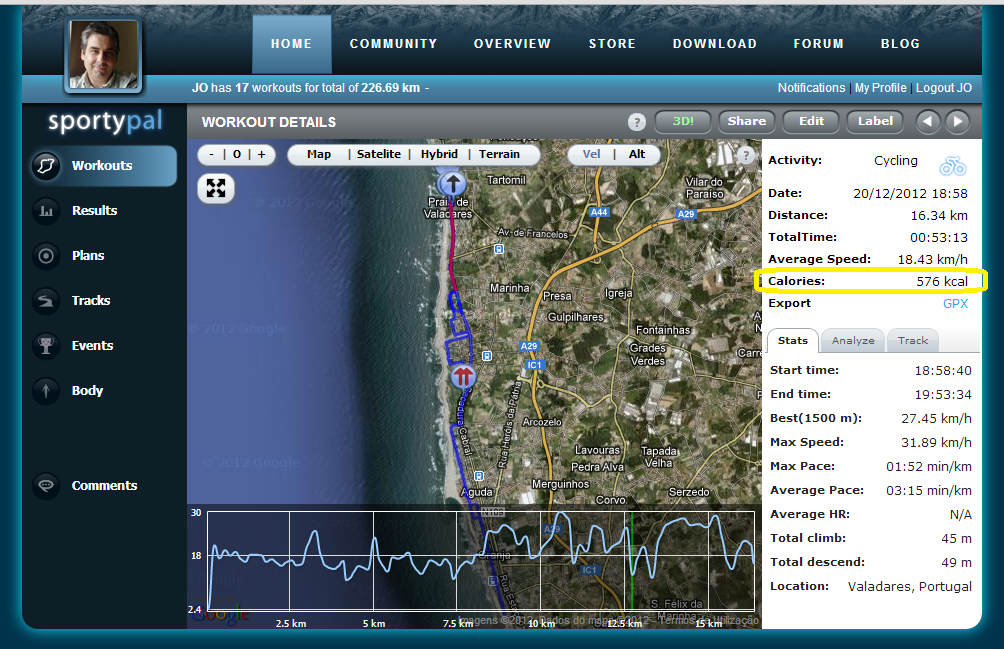Click the 00:53:13 total time value

(939, 237)
